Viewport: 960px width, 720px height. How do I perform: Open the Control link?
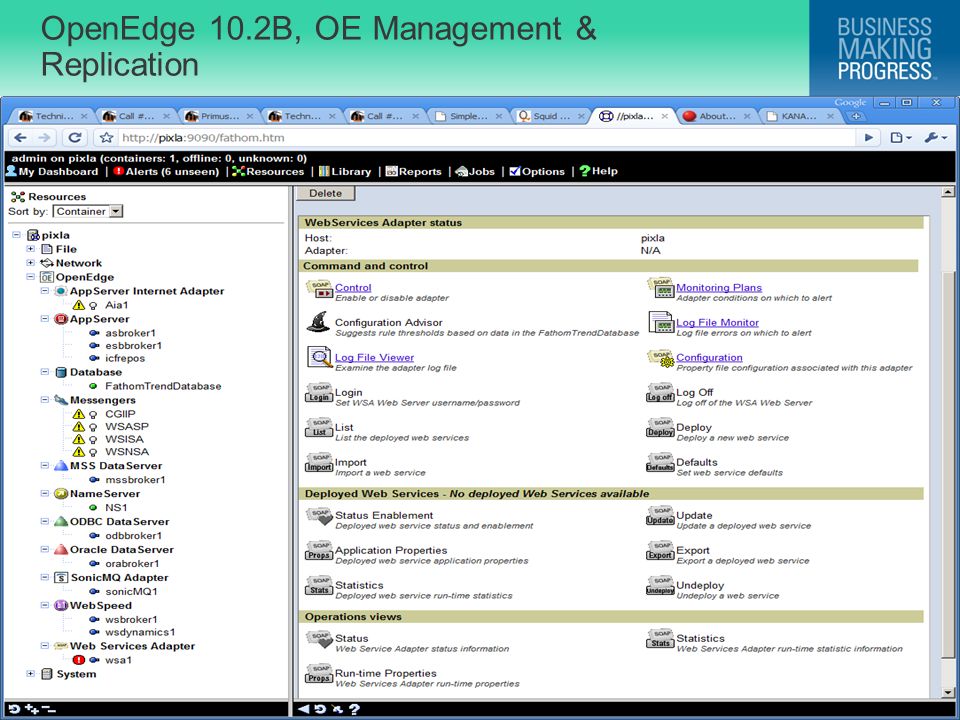click(x=353, y=288)
